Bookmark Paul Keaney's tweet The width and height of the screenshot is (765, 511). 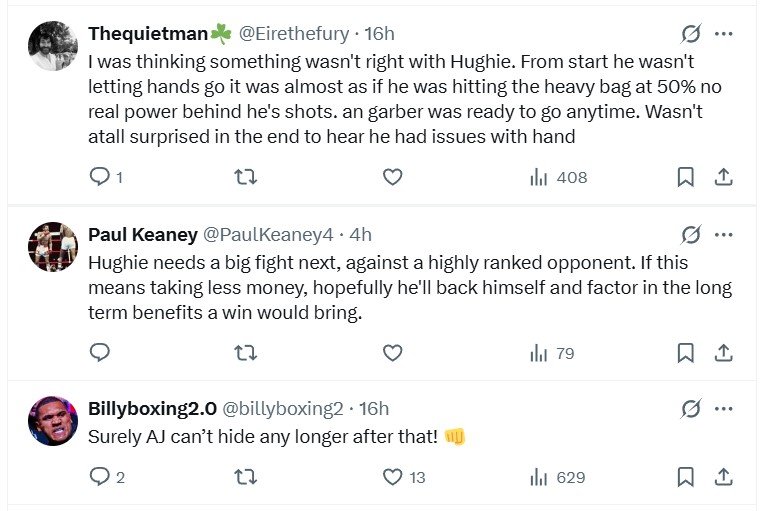(x=686, y=352)
